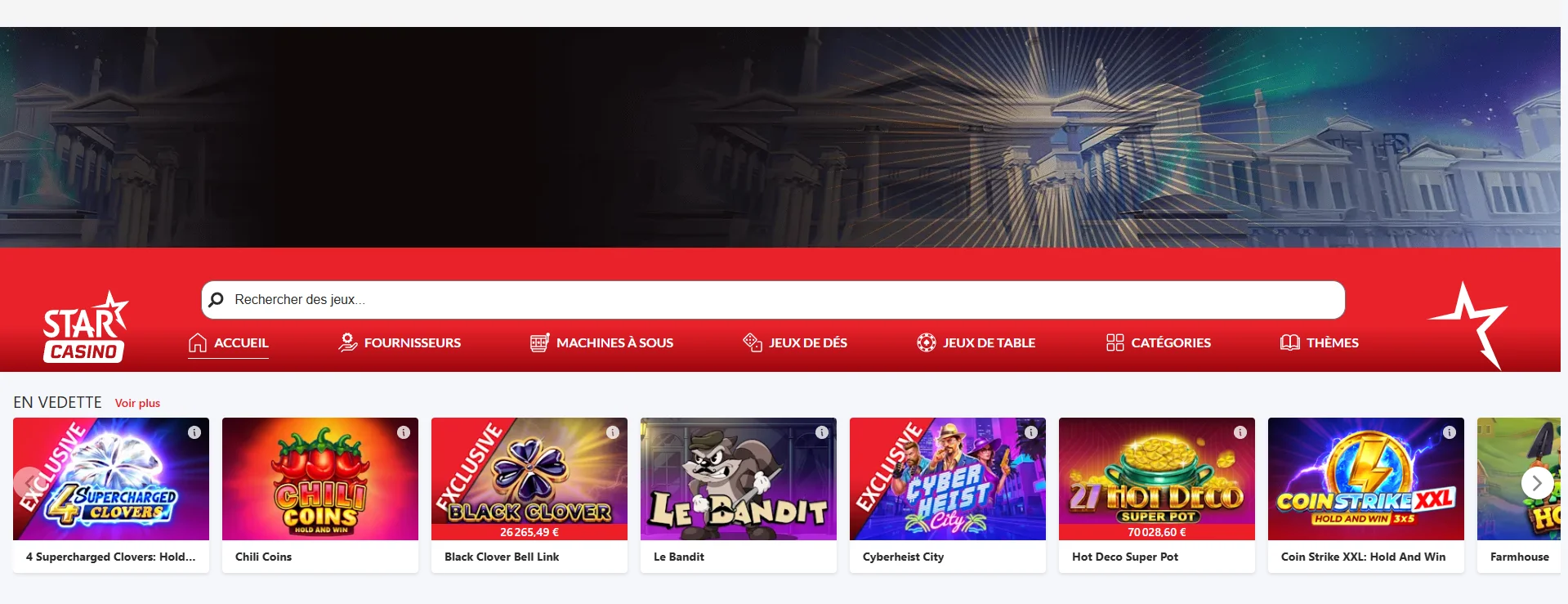Open the Coin Strike XXL thumbnail

pos(1366,479)
